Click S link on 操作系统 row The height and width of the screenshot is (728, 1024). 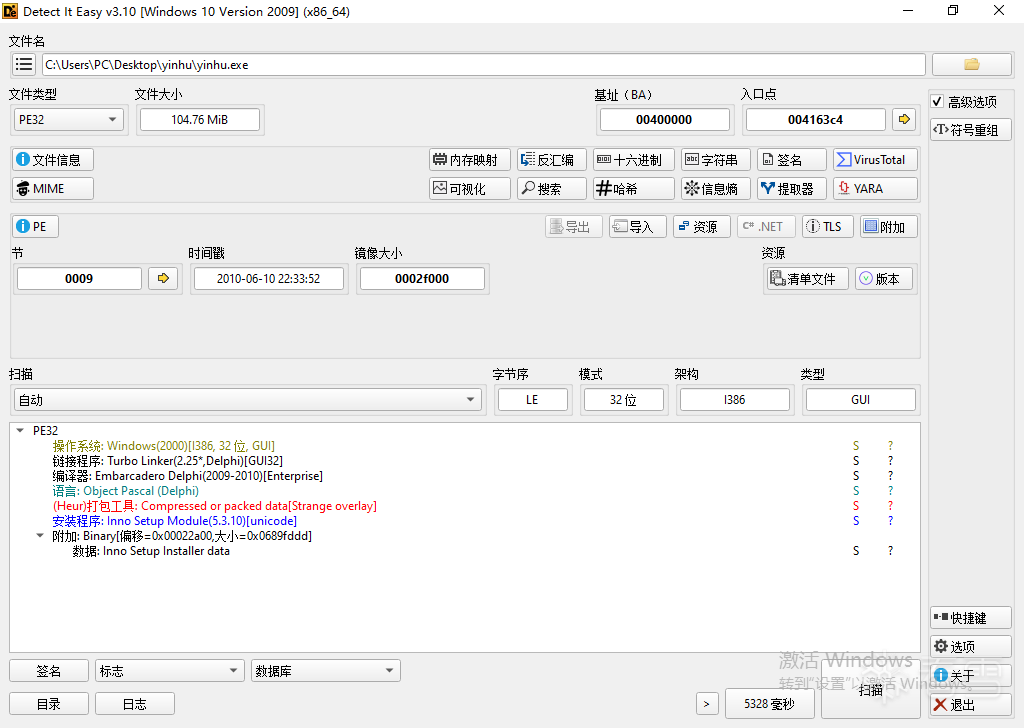pyautogui.click(x=856, y=446)
